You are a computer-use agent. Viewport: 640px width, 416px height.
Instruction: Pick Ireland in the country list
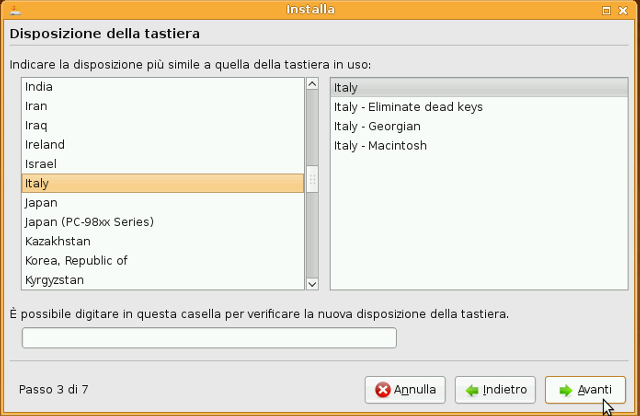tap(162, 145)
